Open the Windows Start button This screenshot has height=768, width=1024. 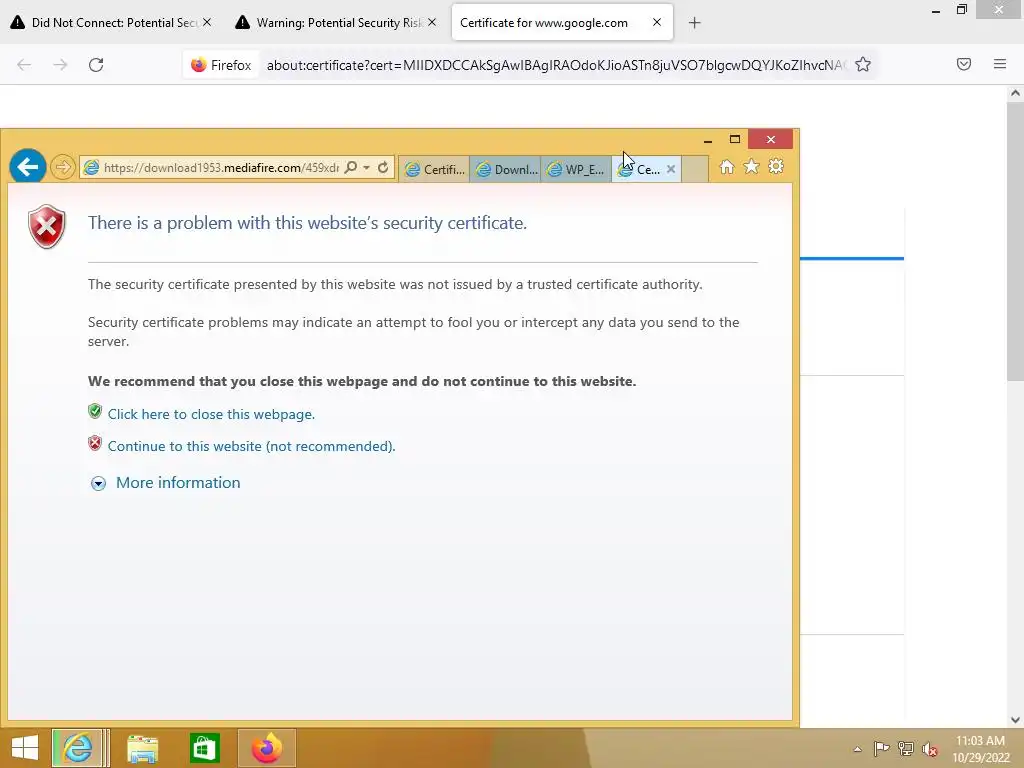coord(25,748)
